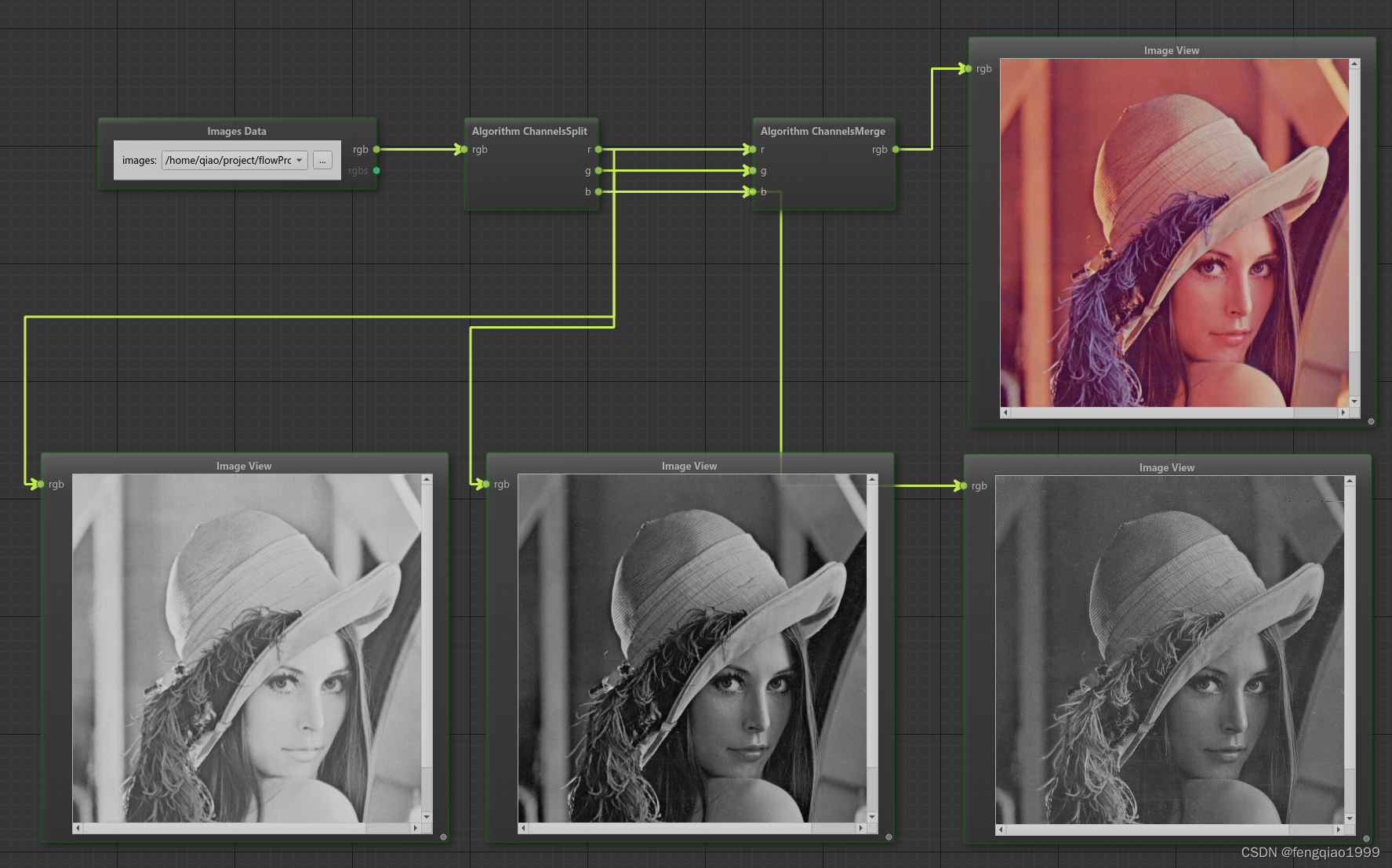Click scroll down arrow in bottom-middle Image View
Viewport: 1392px width, 868px height.
pos(872,817)
